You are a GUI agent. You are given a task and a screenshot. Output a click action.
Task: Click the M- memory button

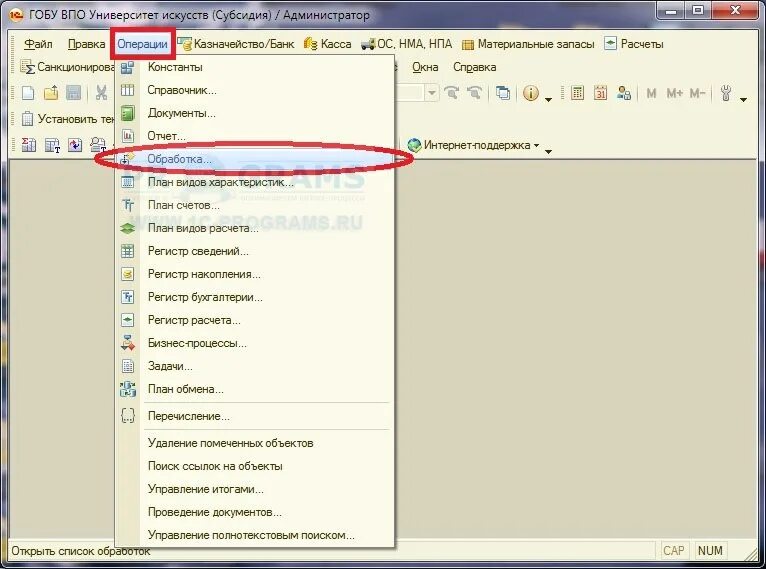point(697,93)
